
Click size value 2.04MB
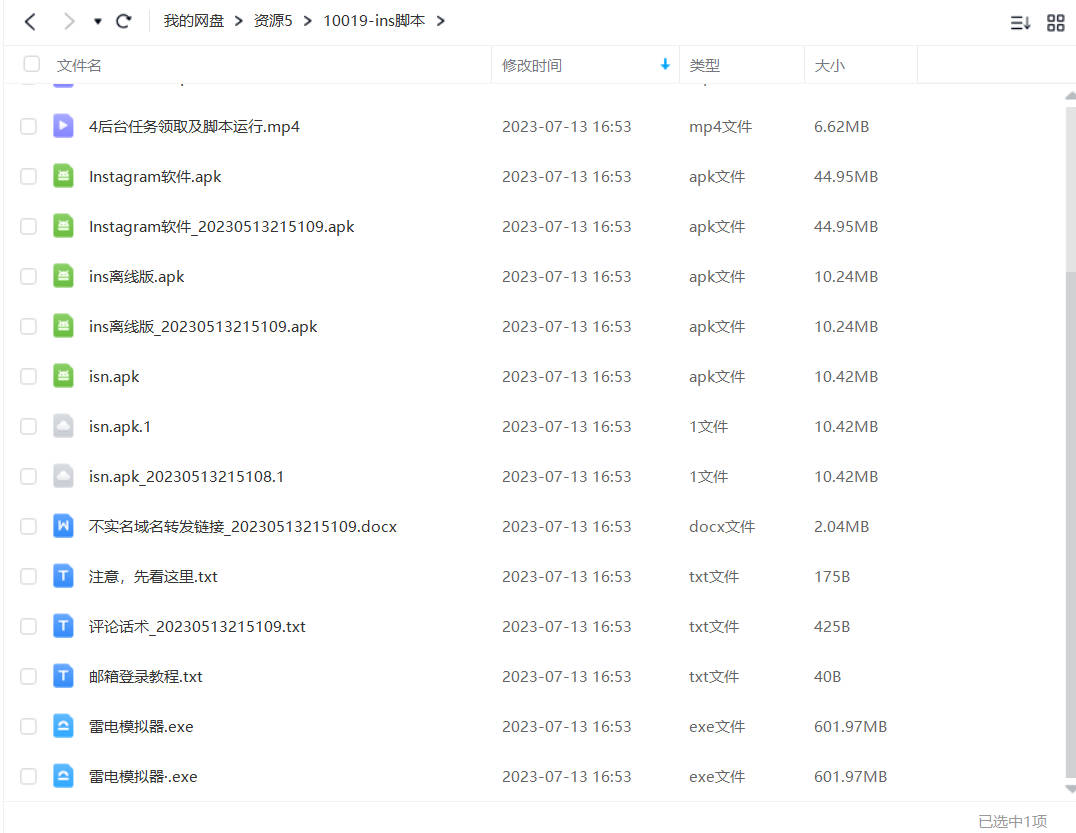[x=841, y=527]
